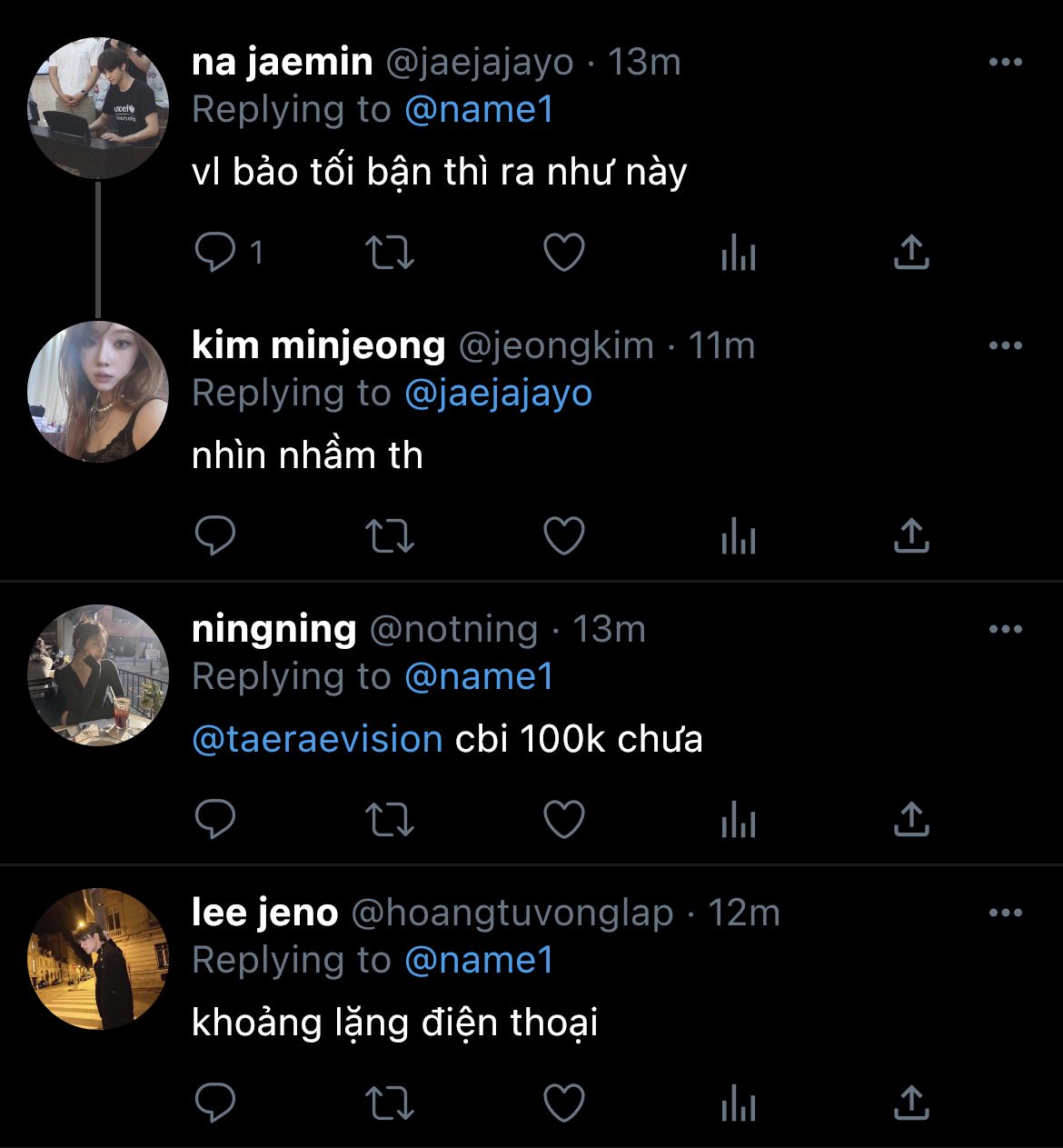Image resolution: width=1063 pixels, height=1148 pixels.
Task: Open more options for na jaemin's tweet
Action: [x=1005, y=63]
